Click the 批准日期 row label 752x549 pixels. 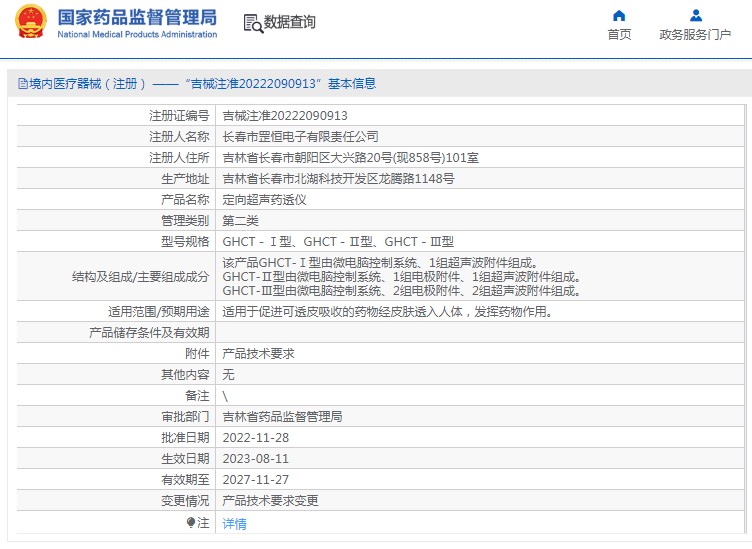[x=185, y=438]
